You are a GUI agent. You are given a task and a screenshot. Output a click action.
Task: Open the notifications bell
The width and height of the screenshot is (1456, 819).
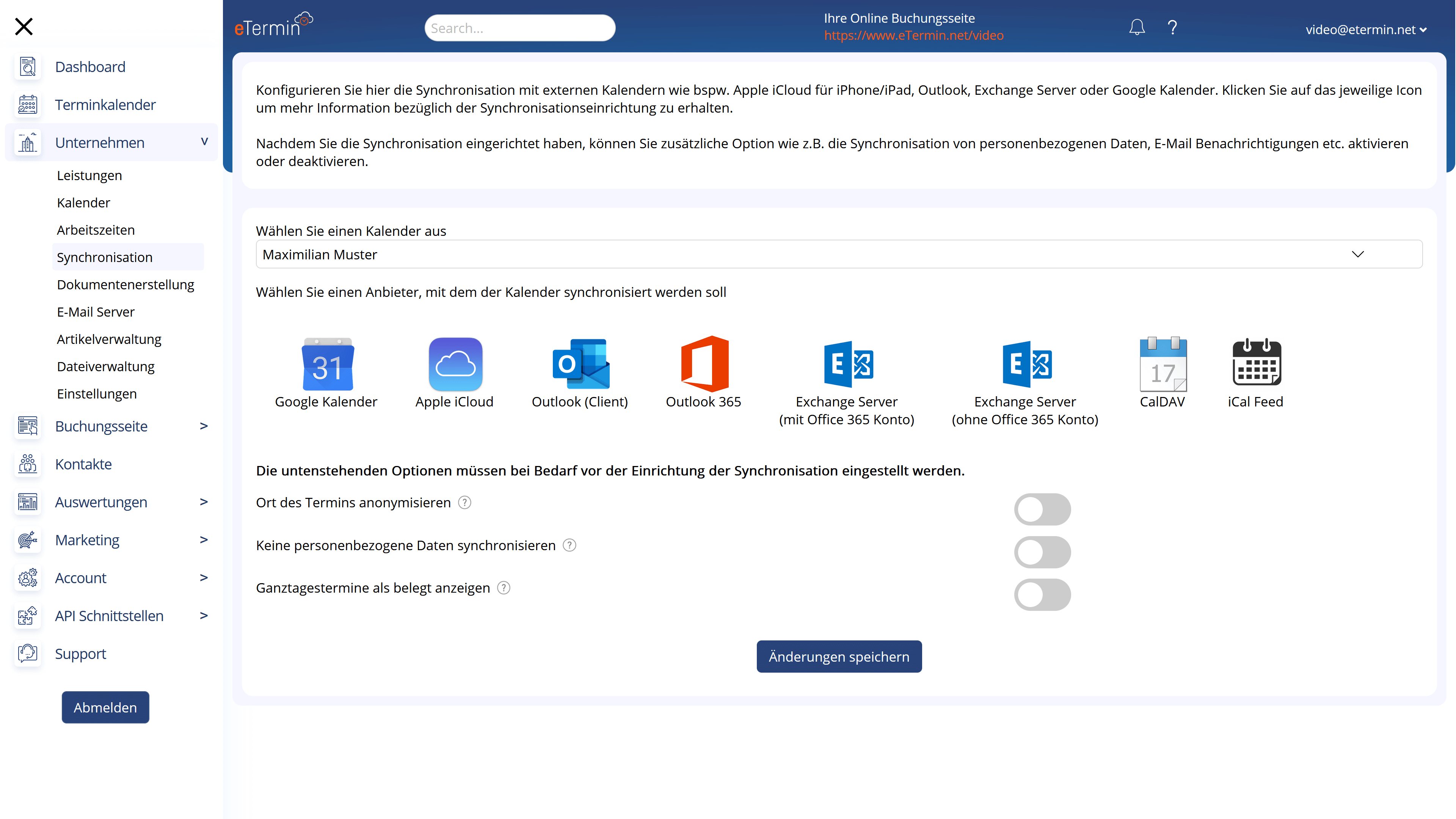pos(1137,27)
